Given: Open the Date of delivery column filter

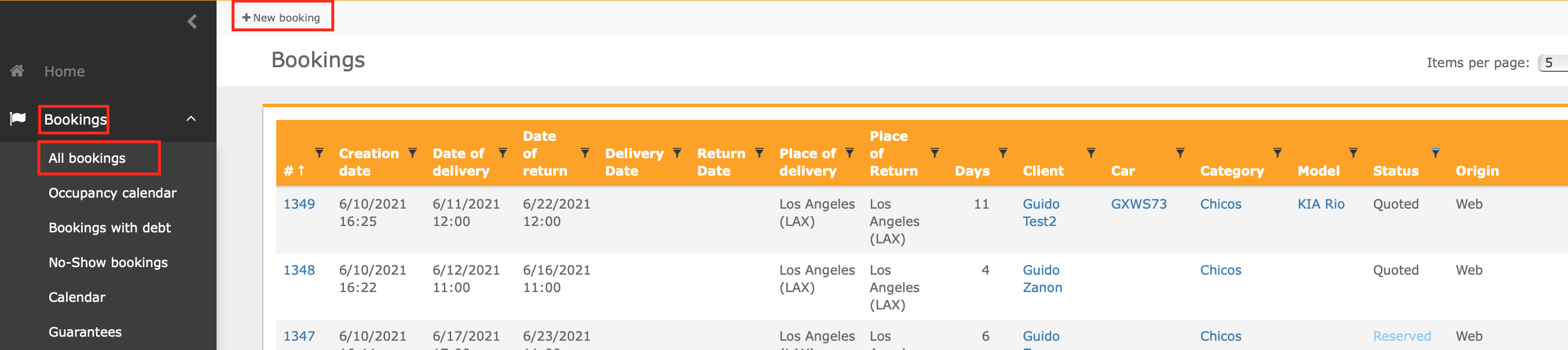Looking at the screenshot, I should coord(503,154).
